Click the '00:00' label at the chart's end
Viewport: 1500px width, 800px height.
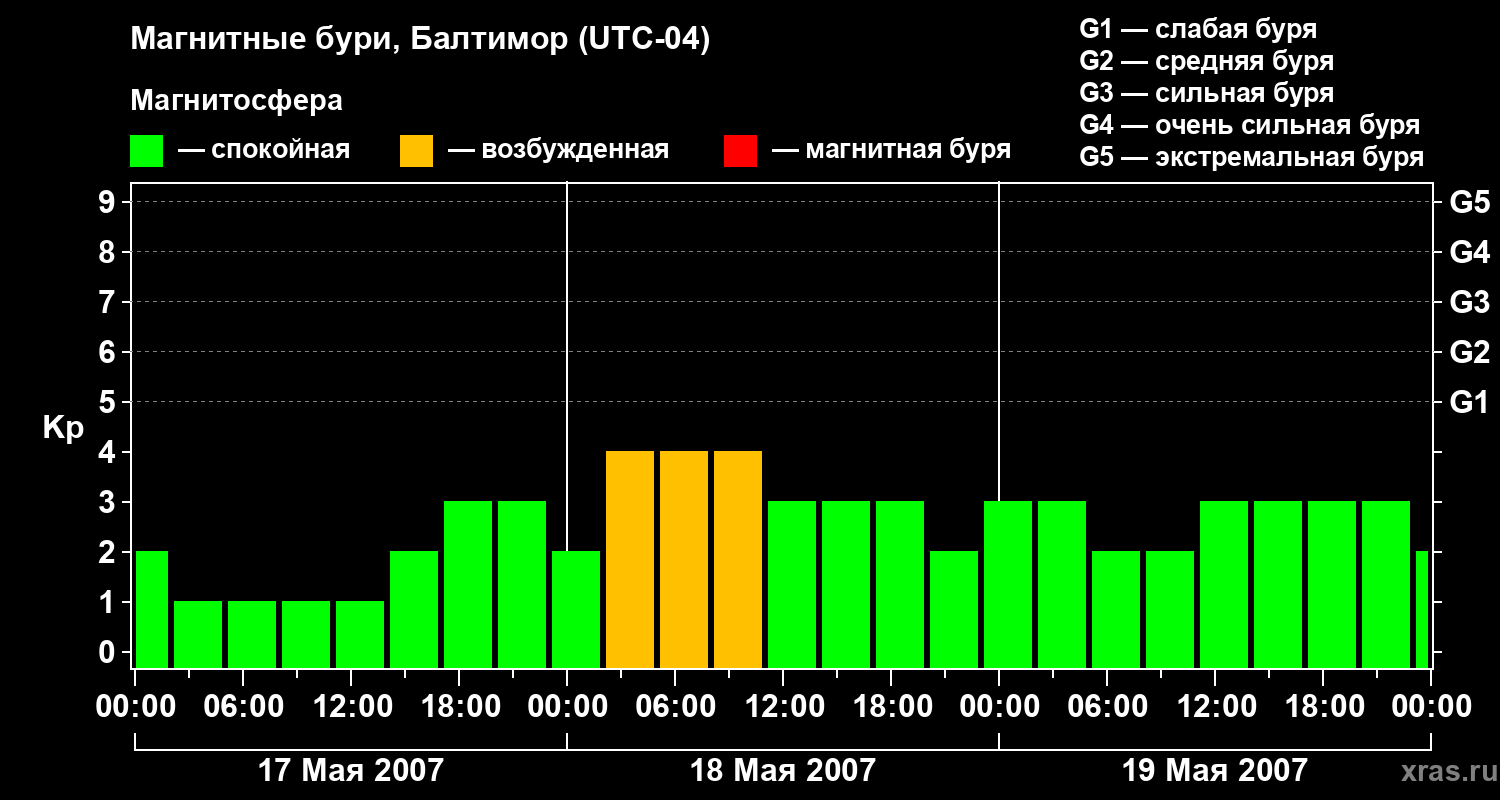pos(1431,707)
